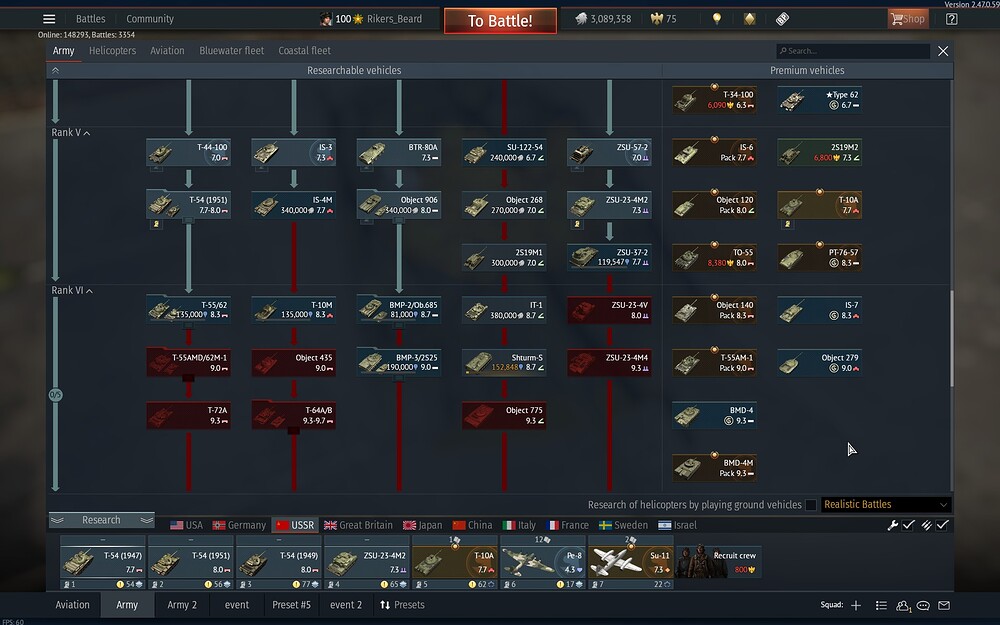
Task: Switch to the Helicopters tab
Action: [112, 50]
